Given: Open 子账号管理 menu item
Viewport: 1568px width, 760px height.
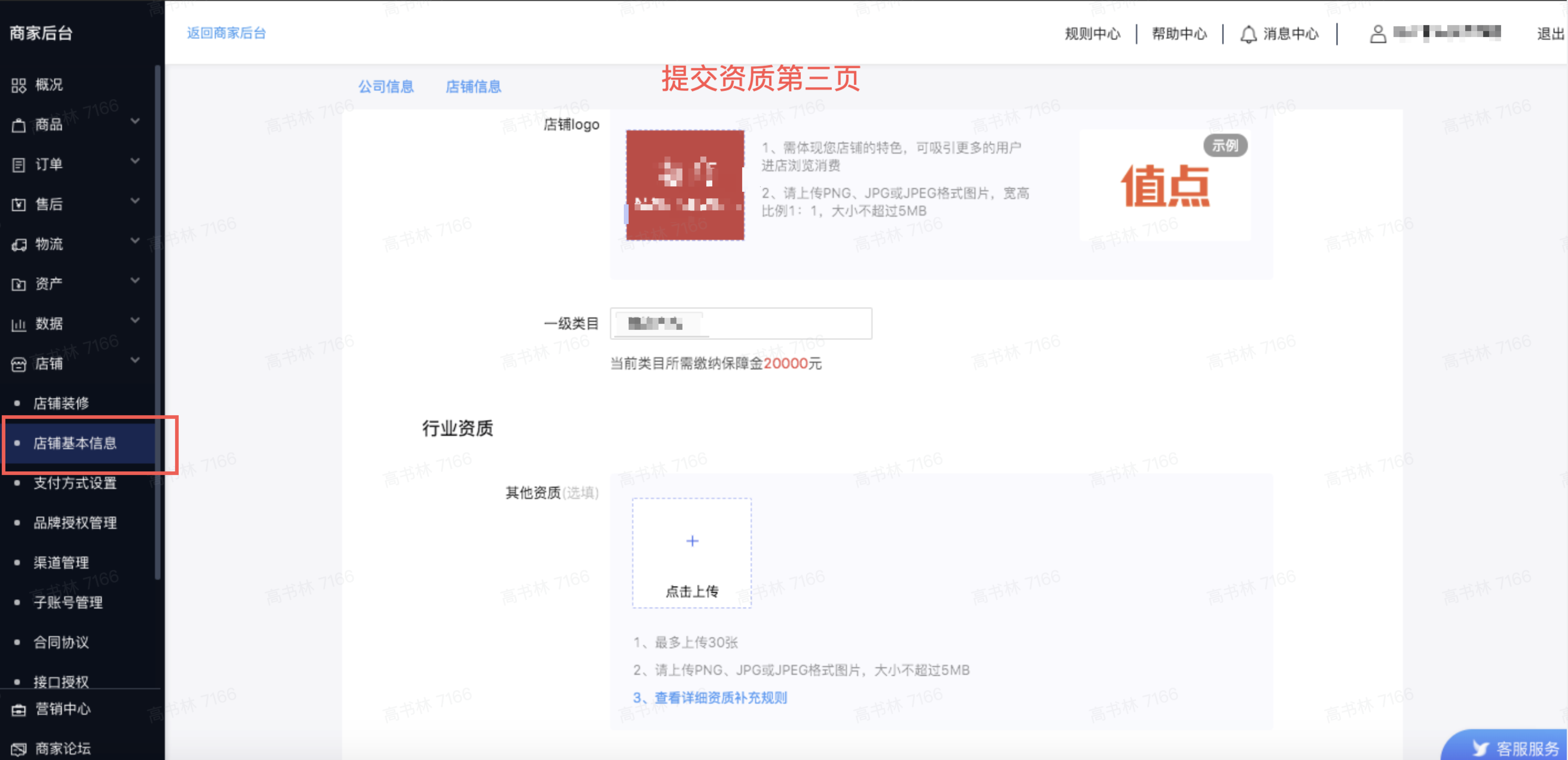Looking at the screenshot, I should click(68, 602).
